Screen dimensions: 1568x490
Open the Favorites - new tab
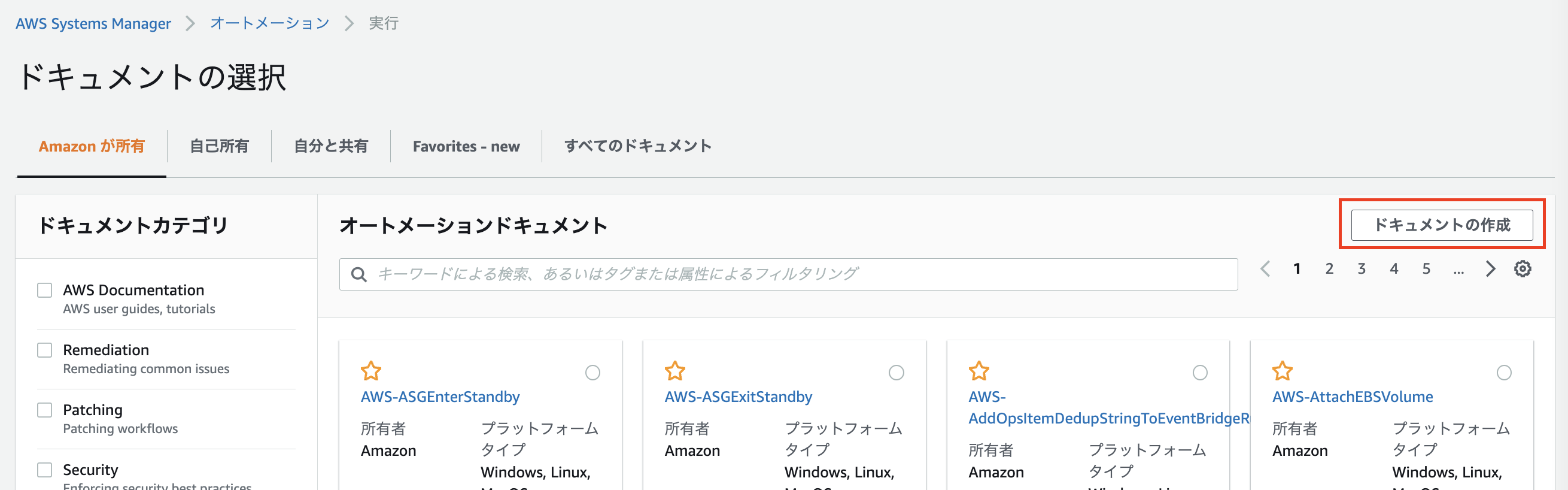(466, 146)
